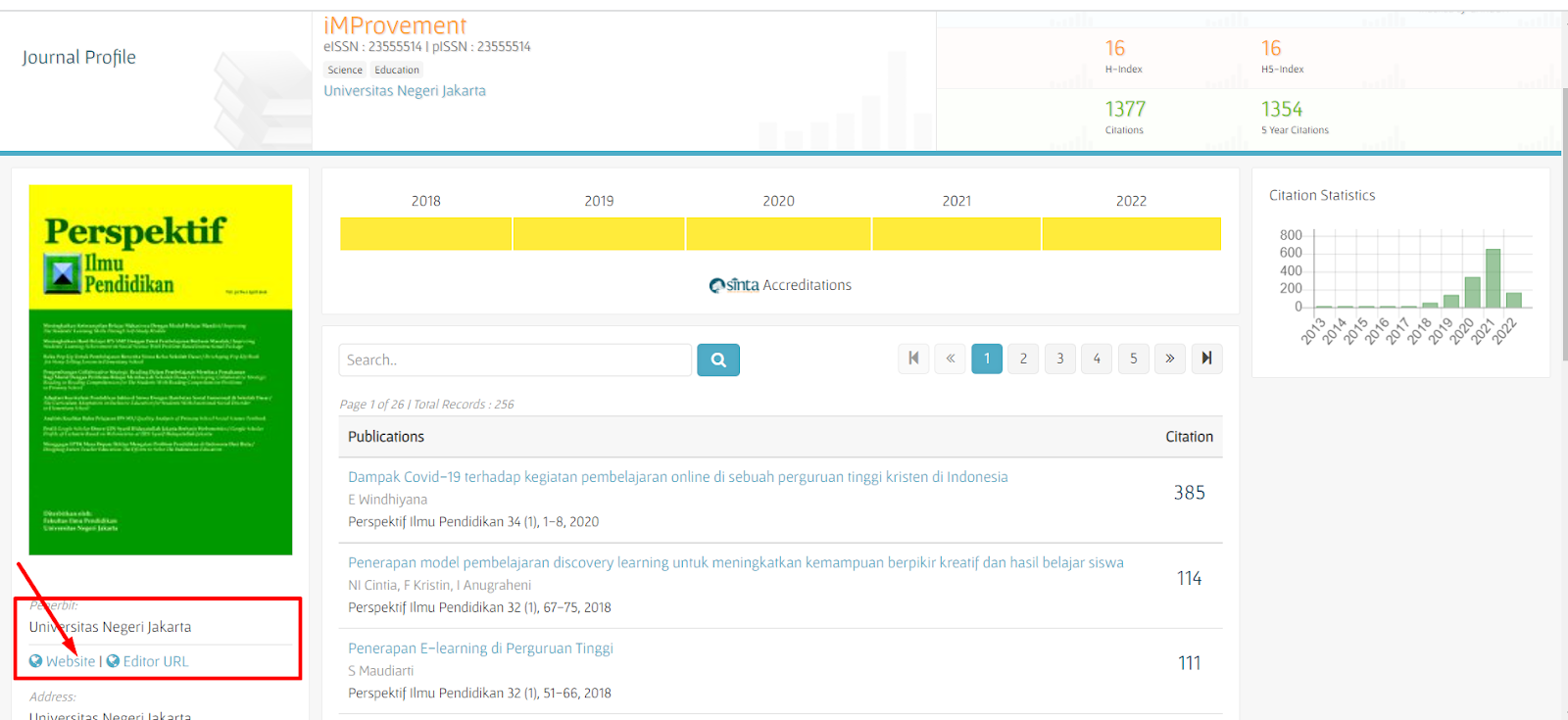The height and width of the screenshot is (720, 1568).
Task: Click the globe icon beside Editor URL
Action: (x=113, y=661)
